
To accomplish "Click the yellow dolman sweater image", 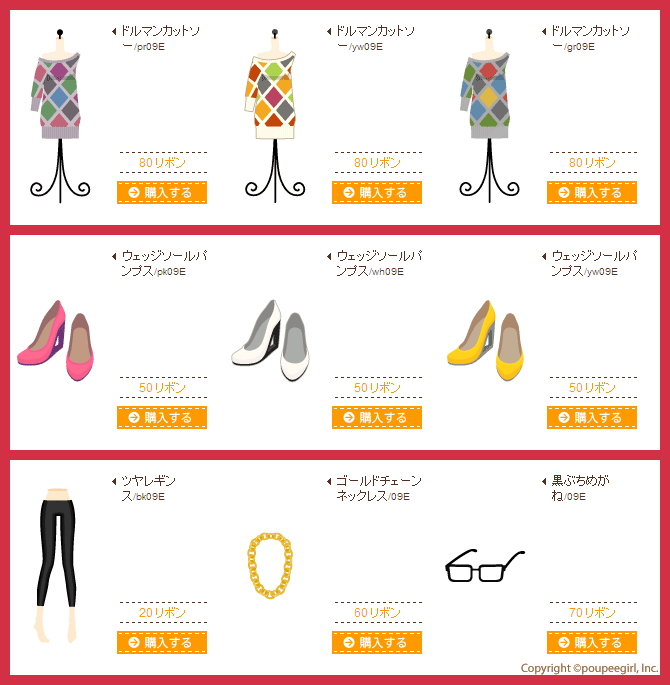I will (x=275, y=116).
